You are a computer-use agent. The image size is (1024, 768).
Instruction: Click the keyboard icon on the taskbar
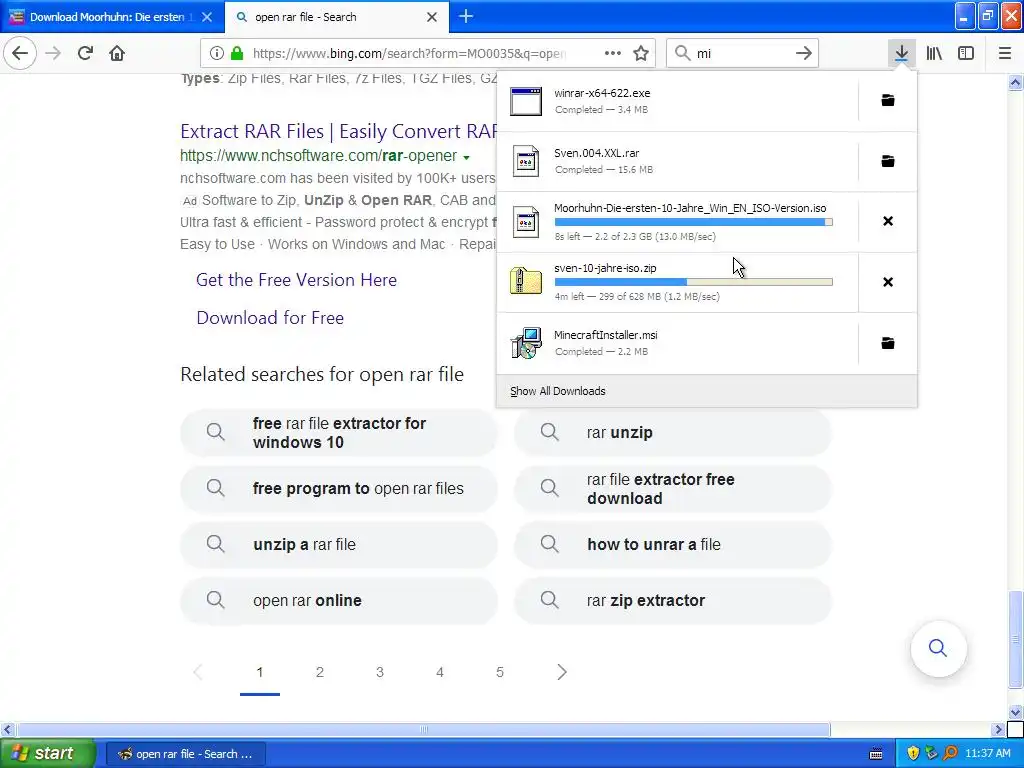(876, 754)
